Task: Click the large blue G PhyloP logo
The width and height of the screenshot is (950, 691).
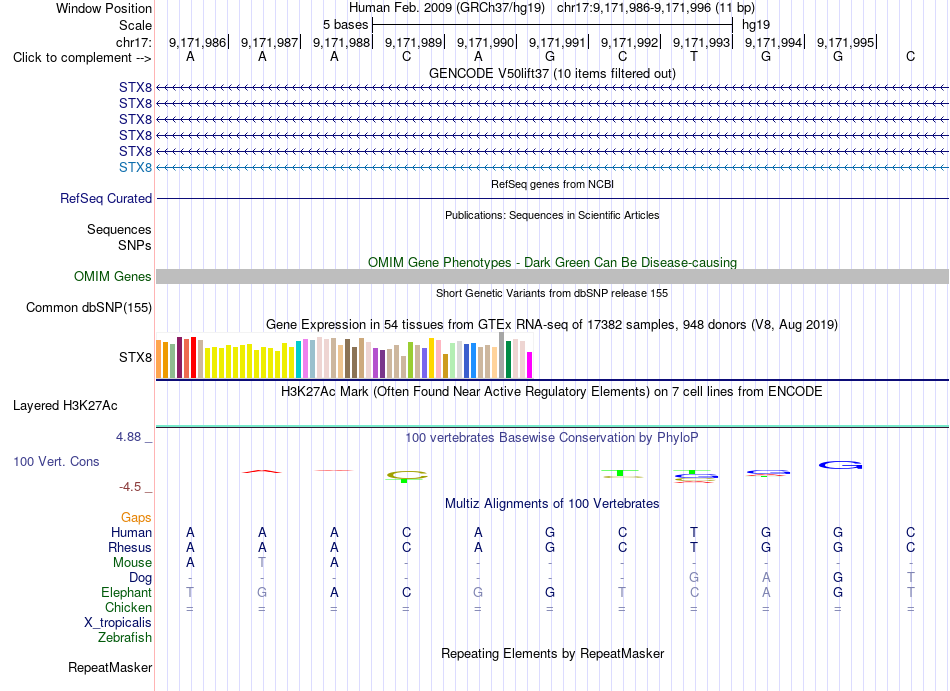Action: [840, 465]
